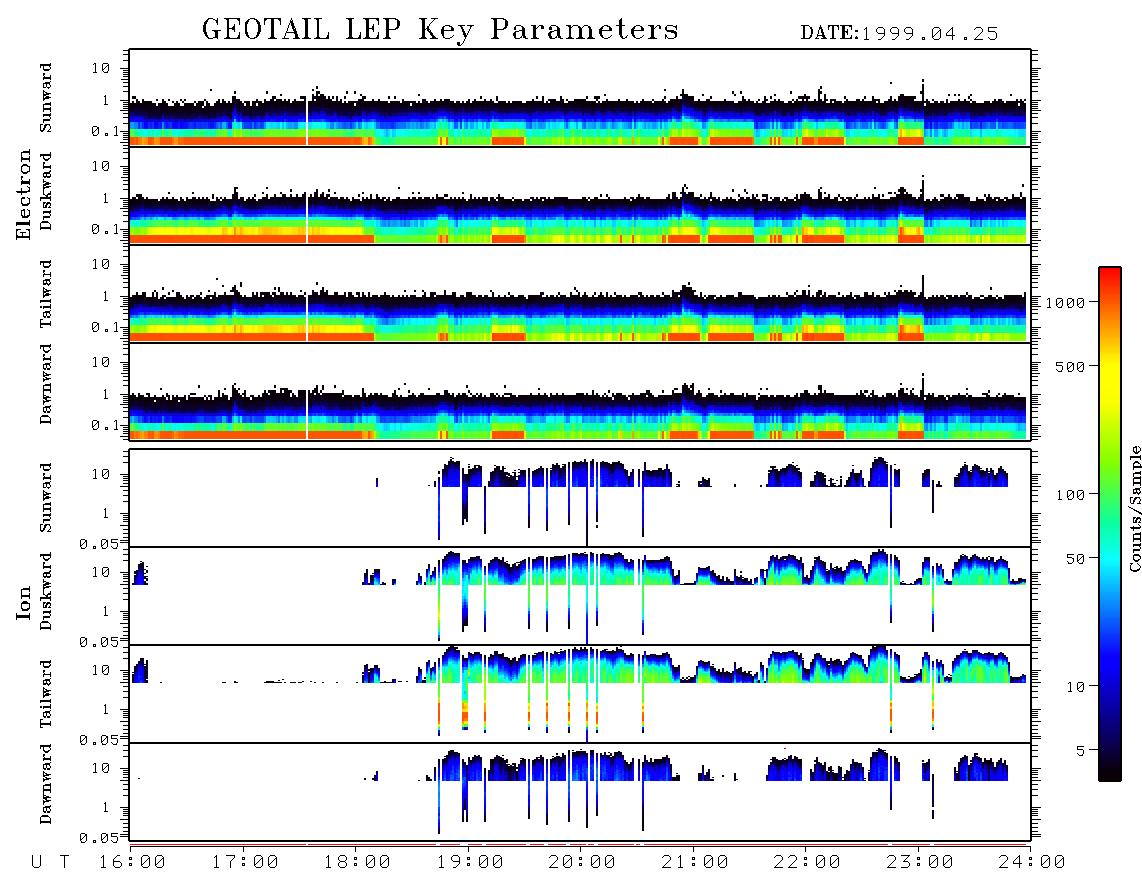Click the Electron Duskward spectrogram plot

click(580, 195)
